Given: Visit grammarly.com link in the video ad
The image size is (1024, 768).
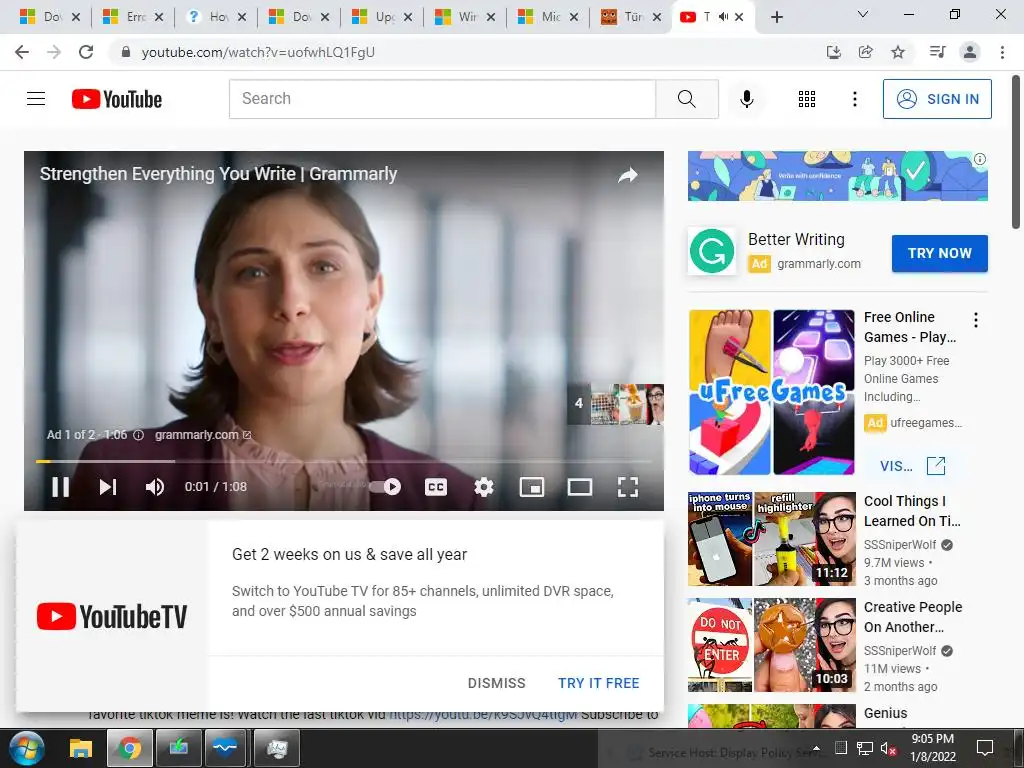Looking at the screenshot, I should [x=202, y=435].
